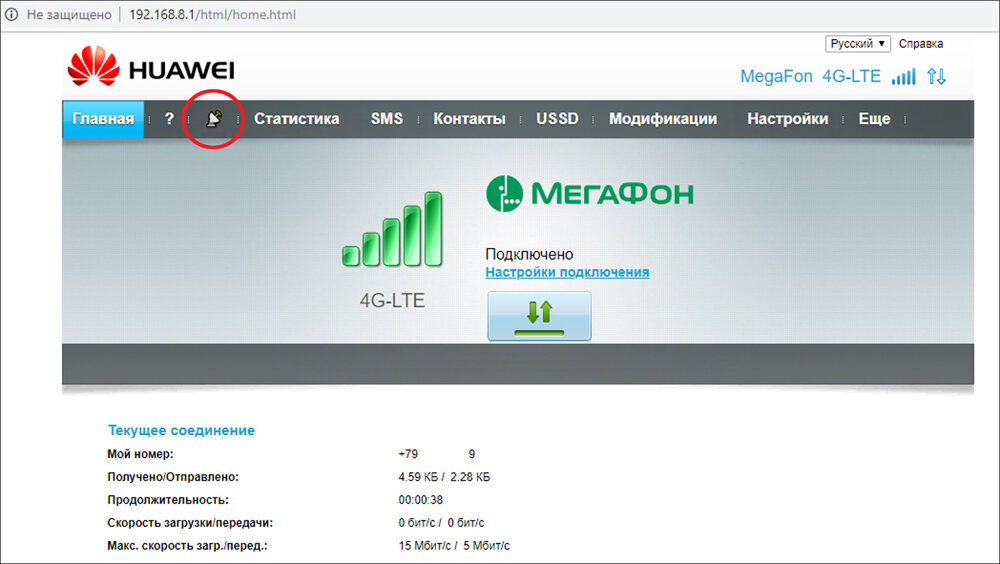Click the Подключено status text

tap(529, 254)
